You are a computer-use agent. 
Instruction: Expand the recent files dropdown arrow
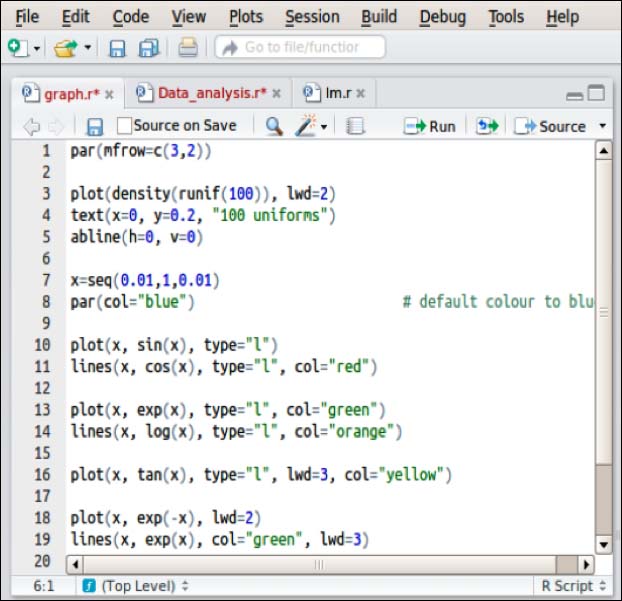pyautogui.click(x=88, y=48)
